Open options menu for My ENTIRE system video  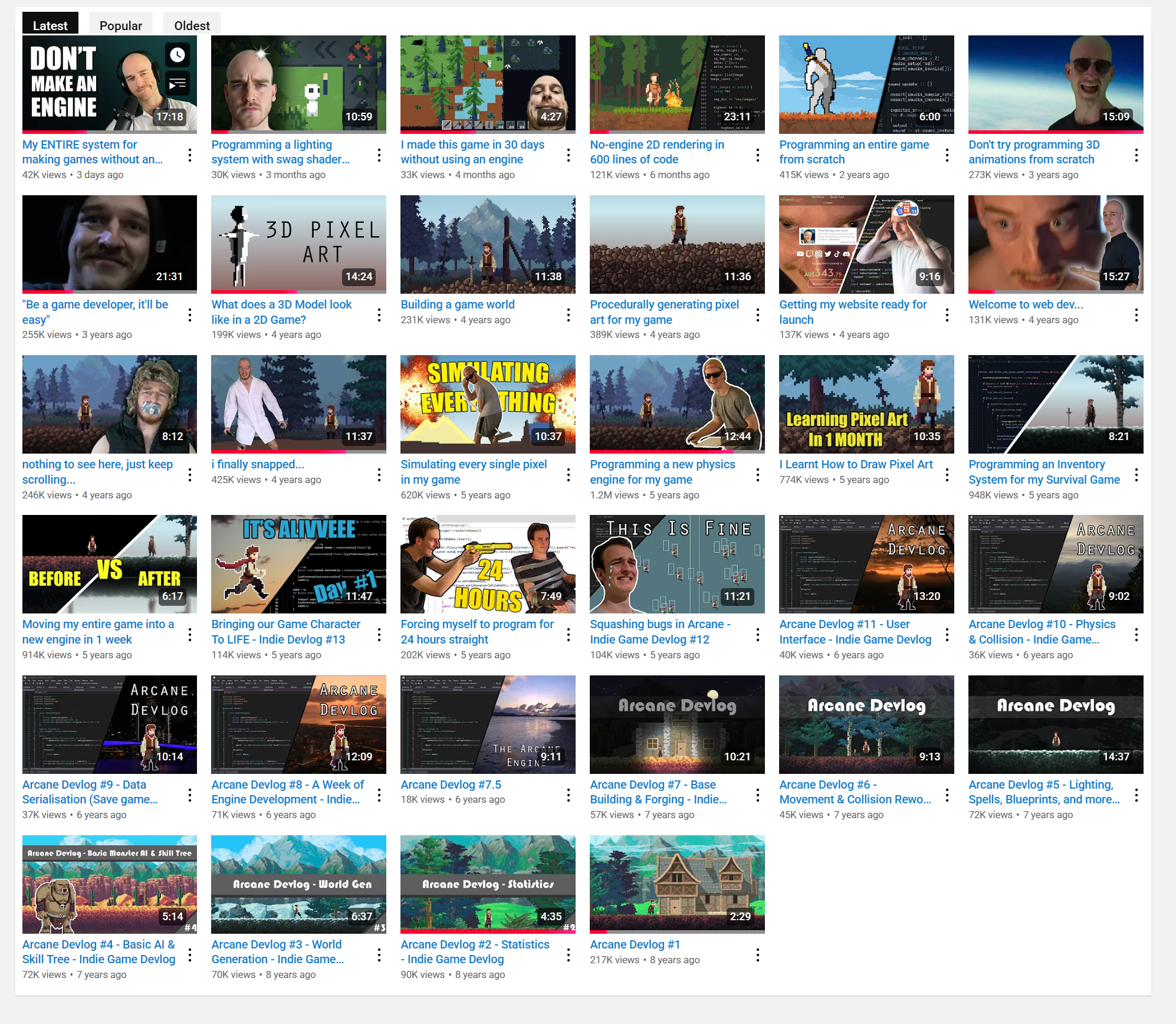click(x=190, y=155)
